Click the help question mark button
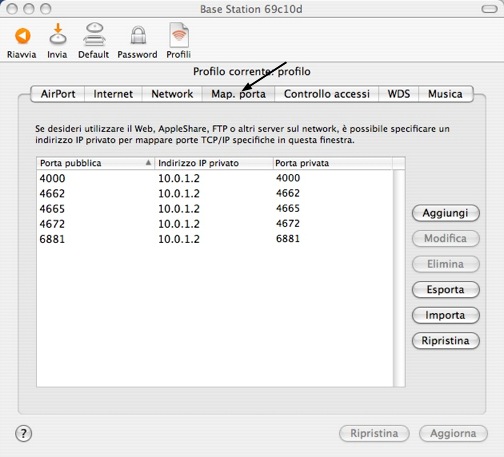This screenshot has height=457, width=504. click(24, 434)
